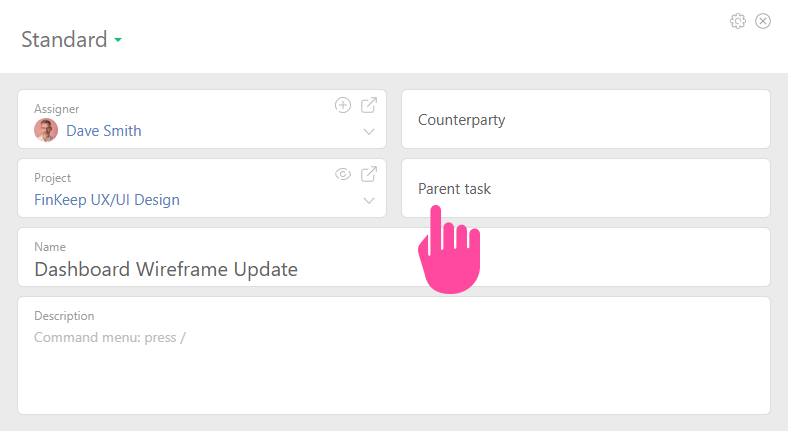This screenshot has width=788, height=431.
Task: Edit the name Dashboard Wireframe Update
Action: point(166,269)
